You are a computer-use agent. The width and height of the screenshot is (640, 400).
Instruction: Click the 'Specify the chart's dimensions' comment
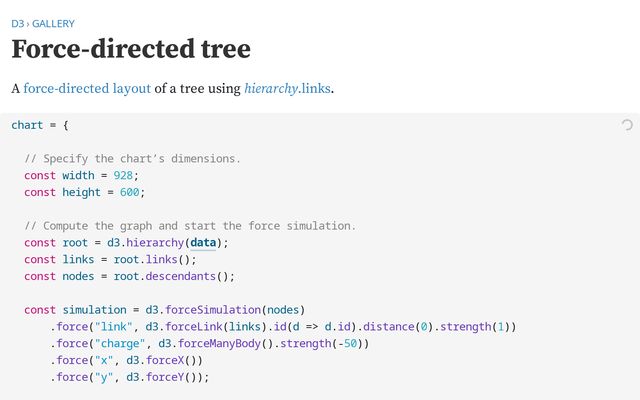133,158
